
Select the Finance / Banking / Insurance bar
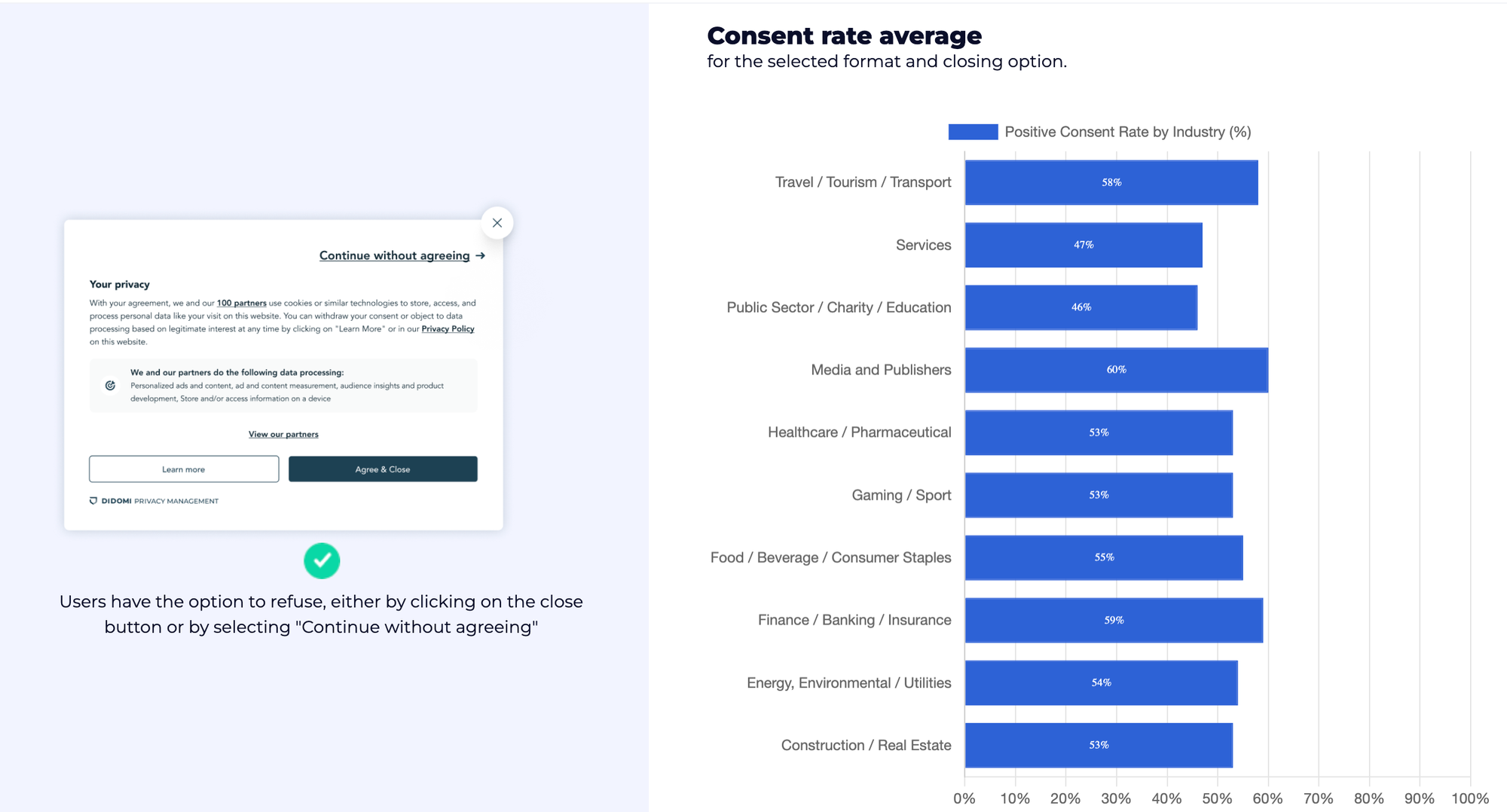(1114, 620)
